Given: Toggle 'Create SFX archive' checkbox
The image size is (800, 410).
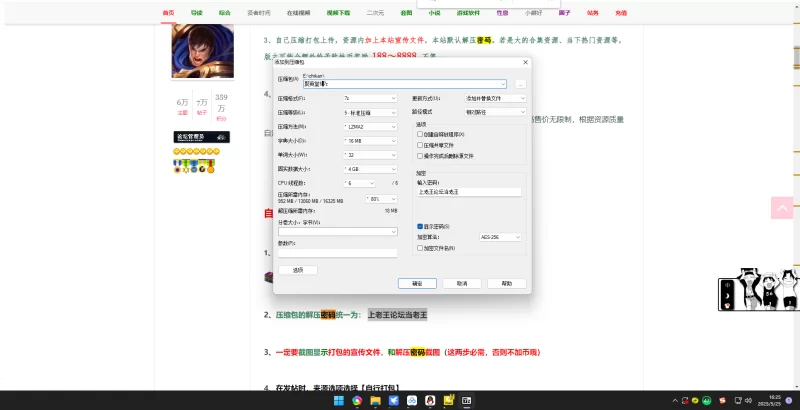Looking at the screenshot, I should 420,134.
